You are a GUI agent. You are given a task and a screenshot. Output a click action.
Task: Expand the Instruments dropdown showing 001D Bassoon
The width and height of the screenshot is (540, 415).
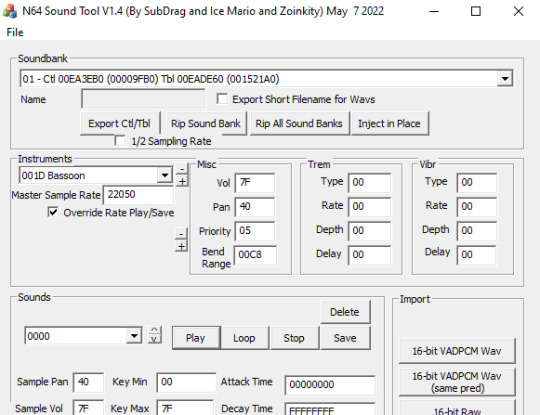(165, 175)
